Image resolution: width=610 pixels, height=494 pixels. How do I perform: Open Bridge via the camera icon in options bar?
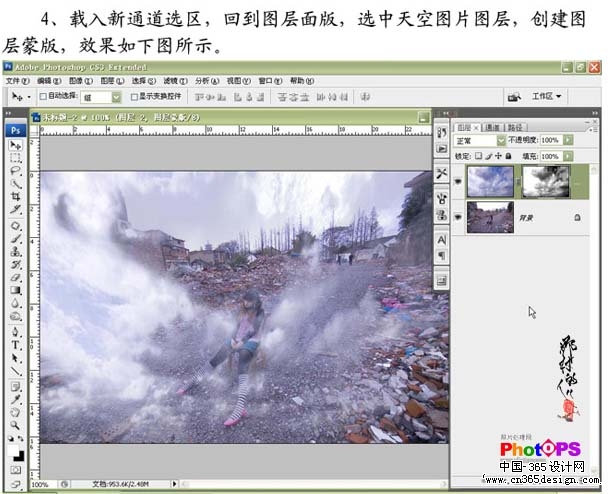(x=514, y=96)
